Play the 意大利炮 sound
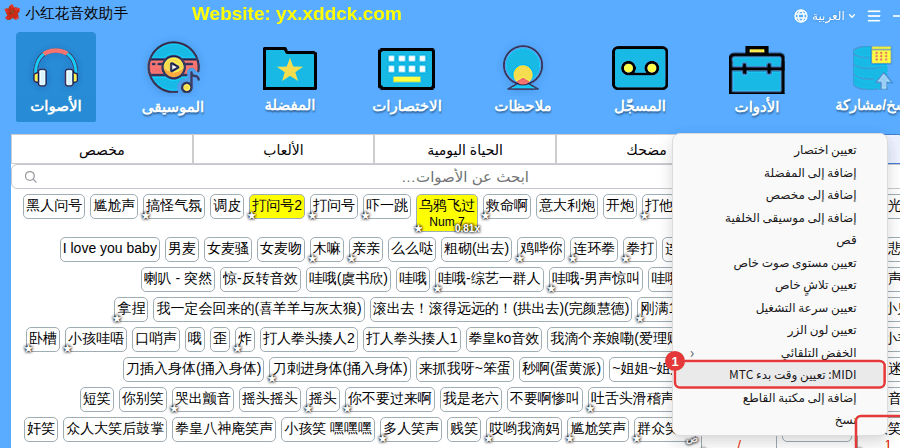The image size is (900, 448). click(x=567, y=206)
